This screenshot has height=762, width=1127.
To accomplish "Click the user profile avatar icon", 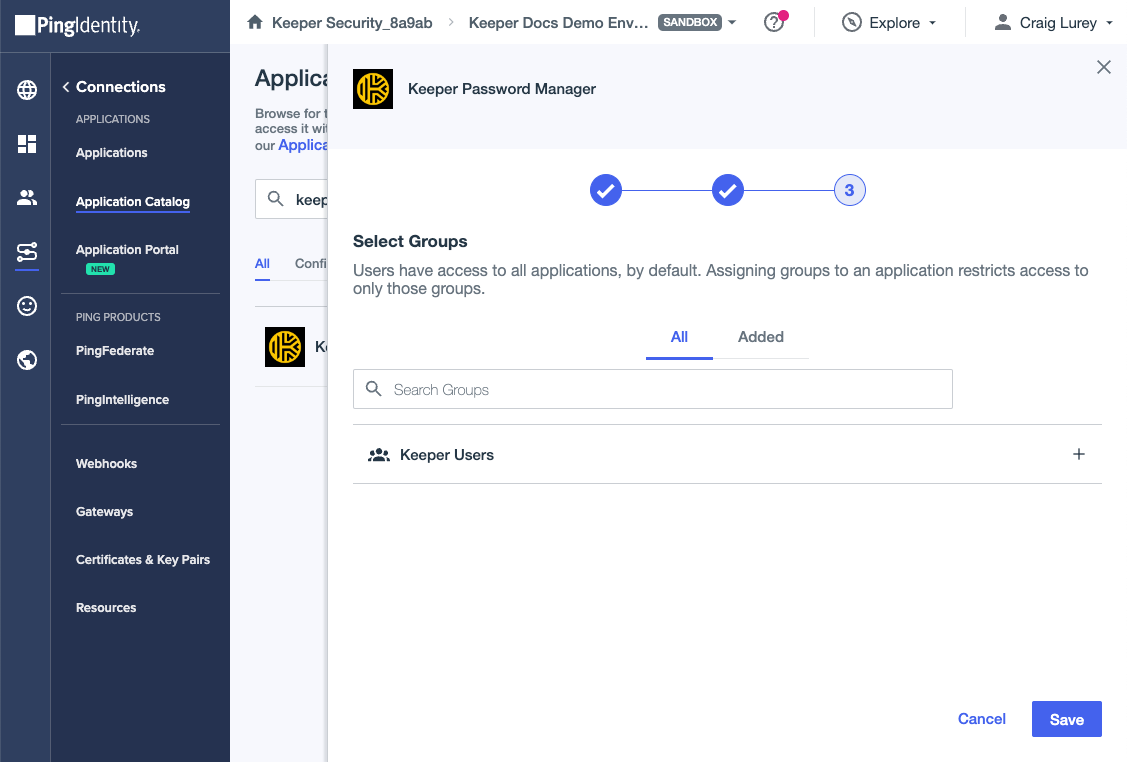I will click(x=1003, y=22).
